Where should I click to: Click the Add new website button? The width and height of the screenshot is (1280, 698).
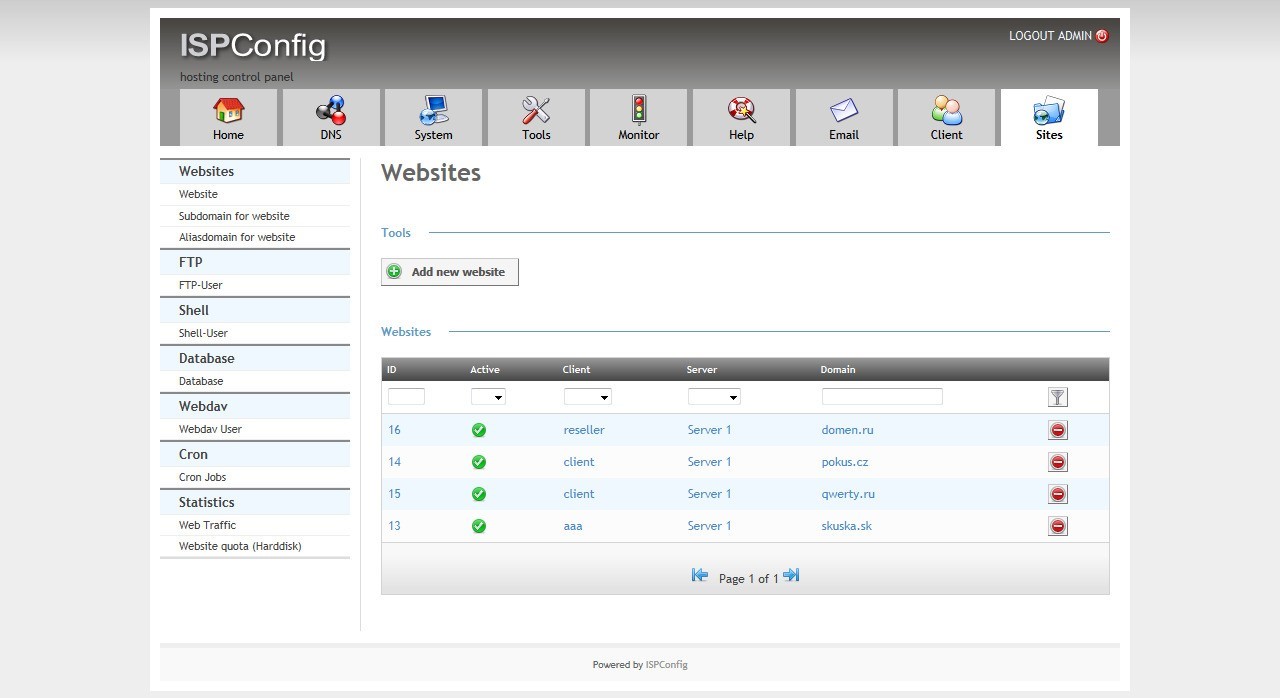pyautogui.click(x=450, y=272)
